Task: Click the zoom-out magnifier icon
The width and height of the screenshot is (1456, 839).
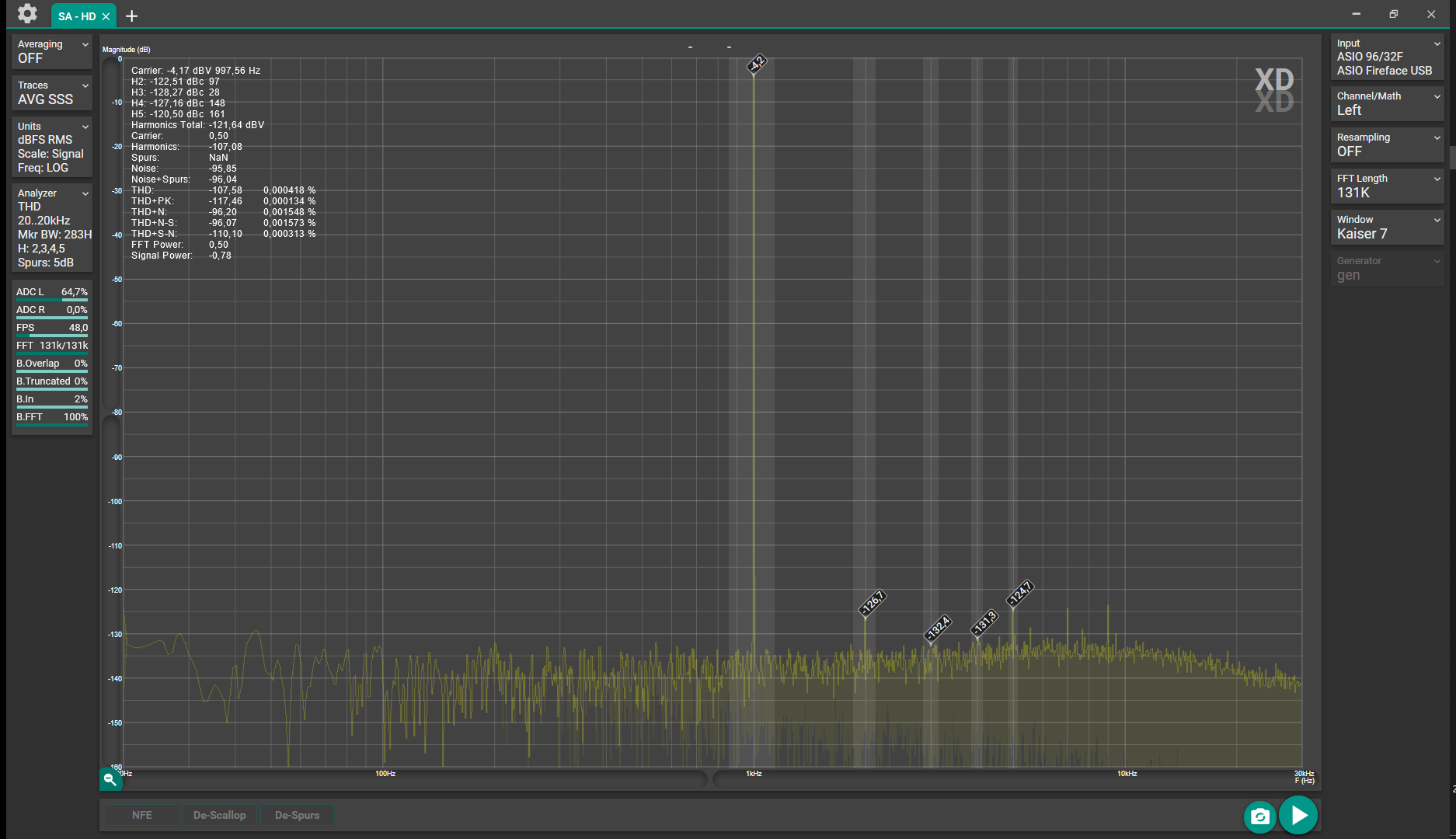Action: (x=110, y=779)
